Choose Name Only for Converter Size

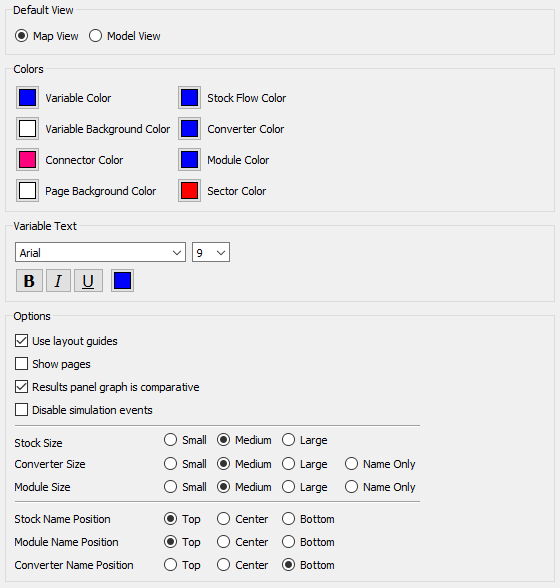click(x=351, y=464)
